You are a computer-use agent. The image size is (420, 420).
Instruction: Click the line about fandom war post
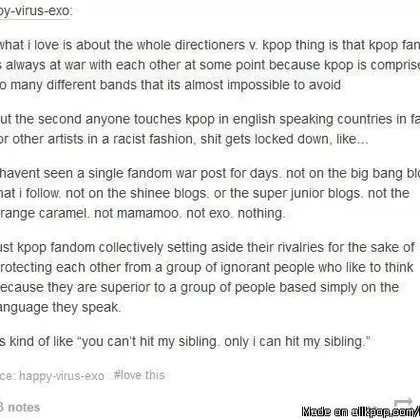tap(210, 173)
